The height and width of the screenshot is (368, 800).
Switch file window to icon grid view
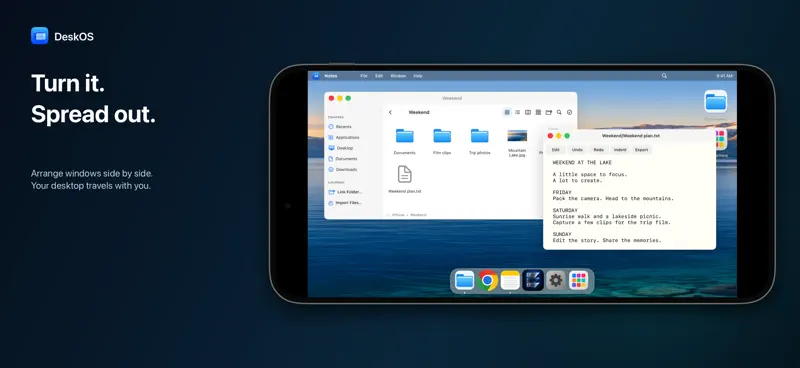(507, 112)
